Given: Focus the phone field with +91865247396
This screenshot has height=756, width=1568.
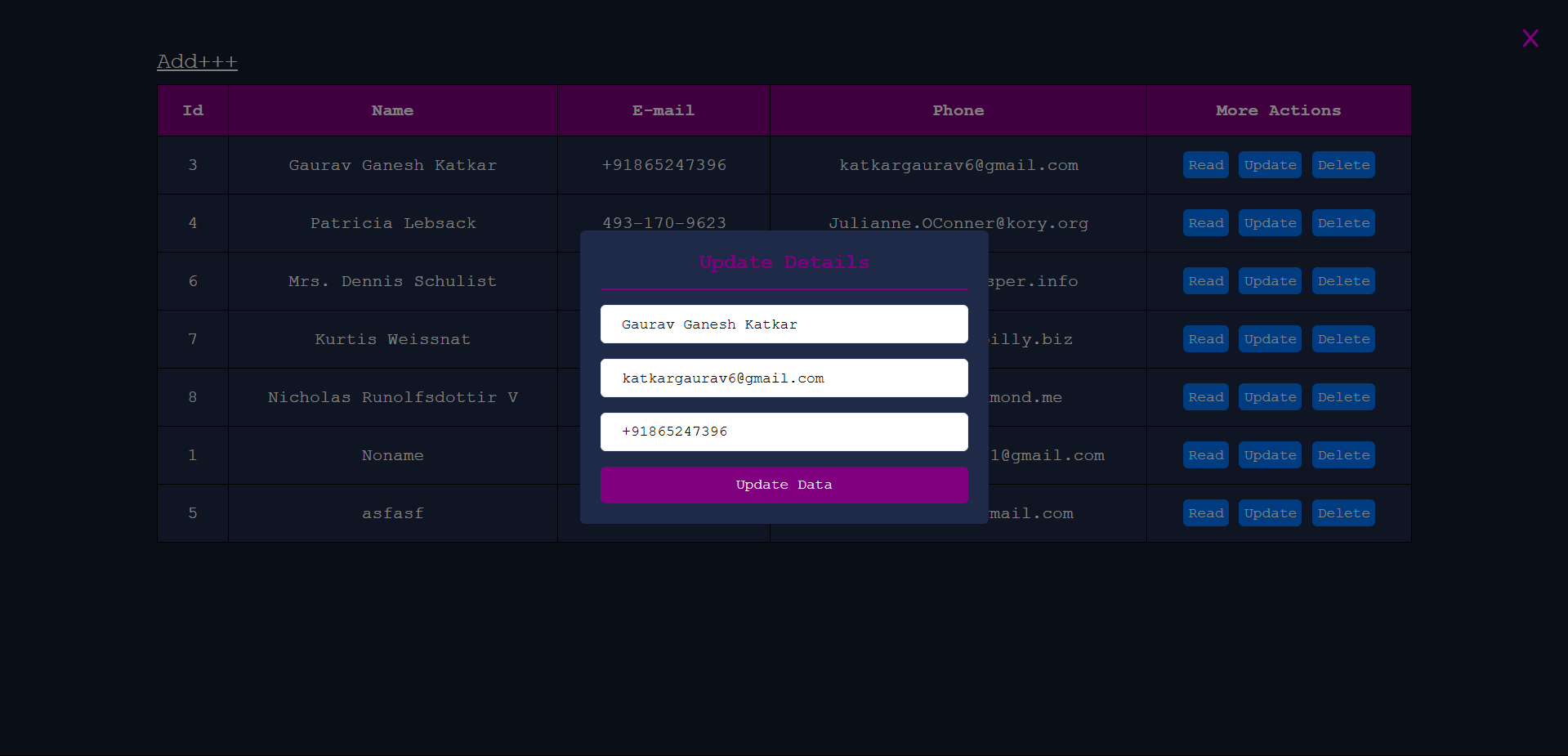Looking at the screenshot, I should tap(784, 432).
